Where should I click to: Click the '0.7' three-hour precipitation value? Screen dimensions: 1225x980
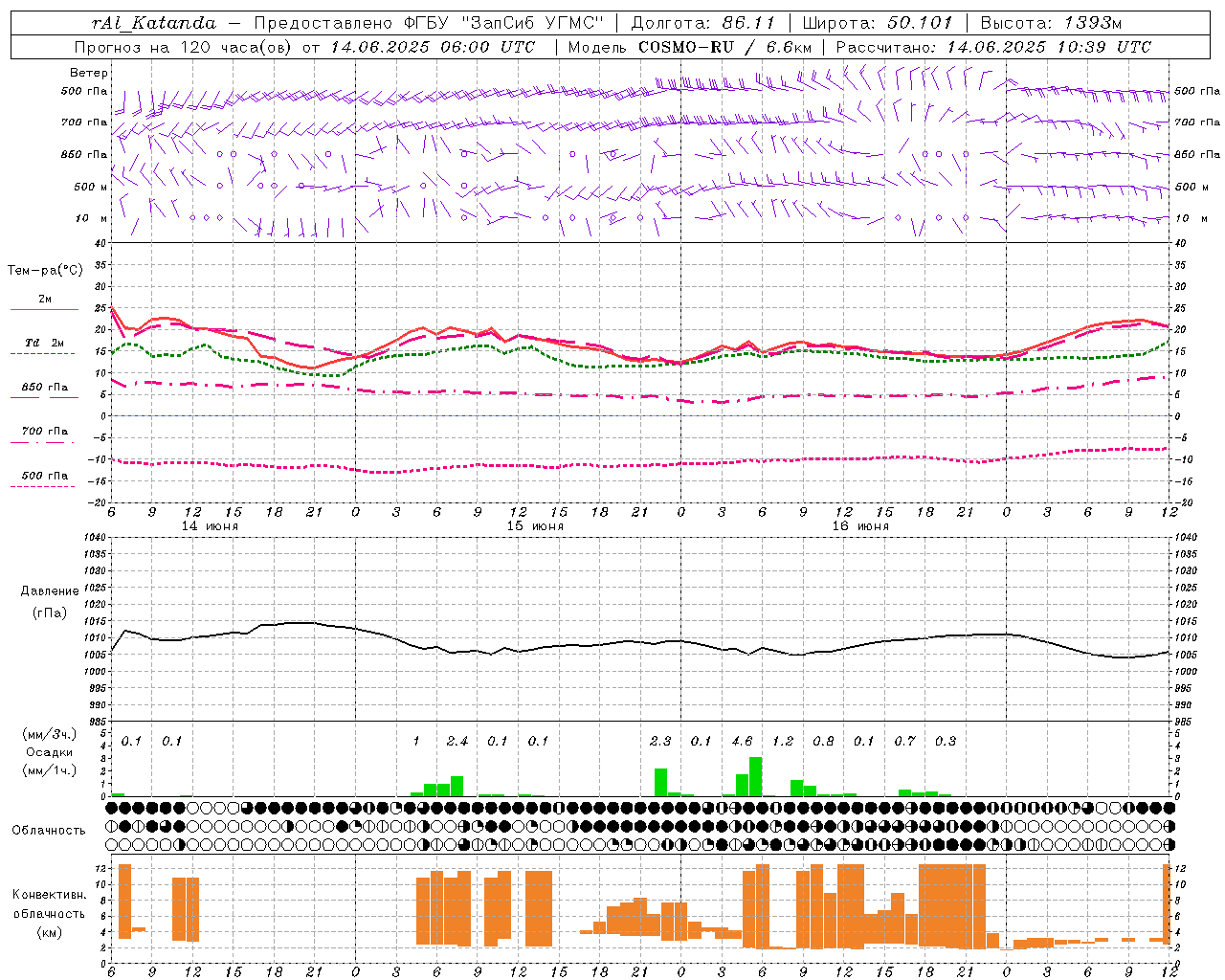(x=904, y=741)
